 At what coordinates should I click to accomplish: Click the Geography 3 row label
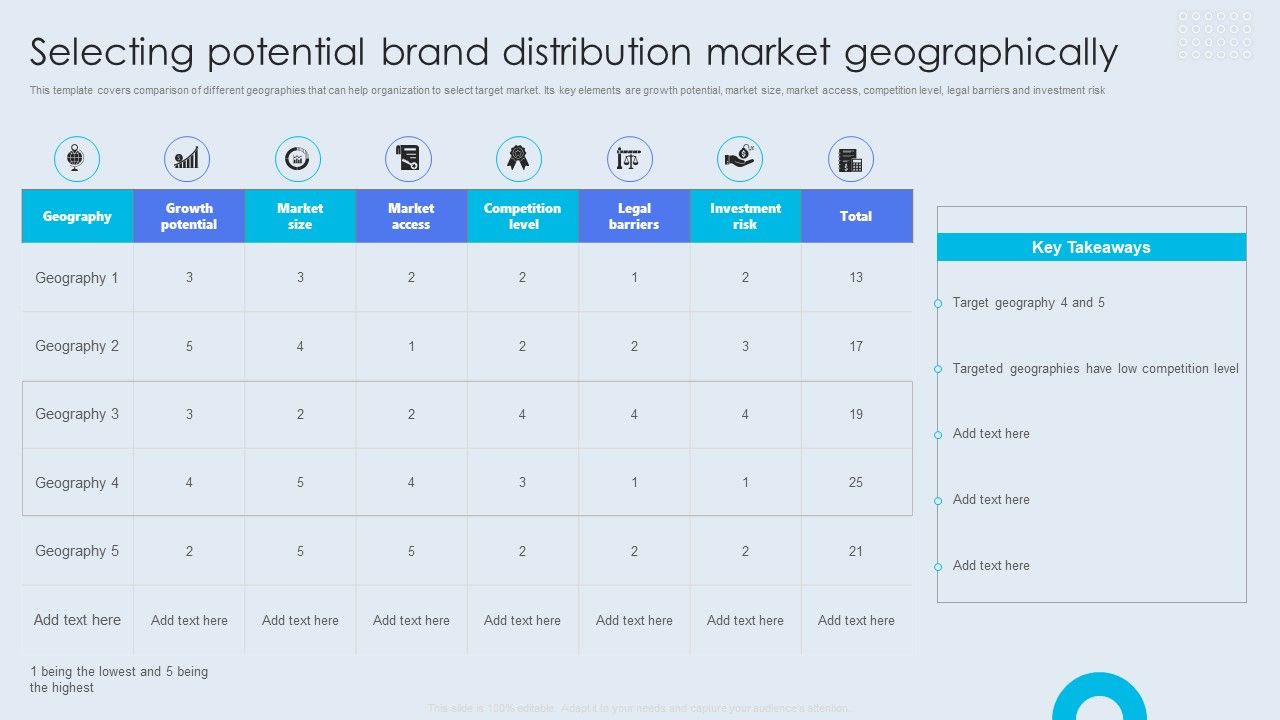(x=77, y=414)
